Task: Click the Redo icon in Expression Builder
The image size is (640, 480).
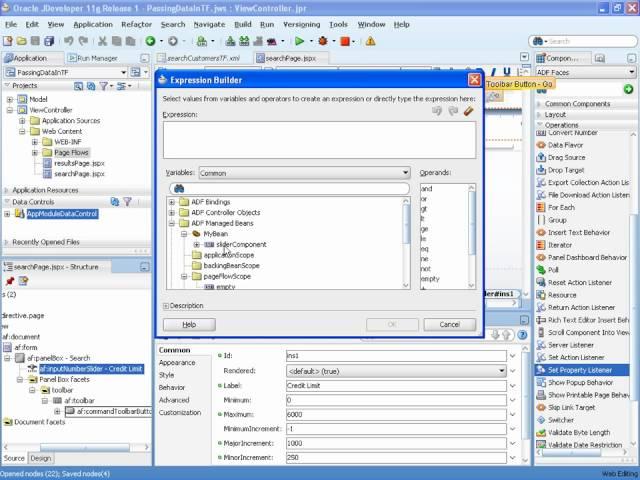Action: click(x=453, y=111)
